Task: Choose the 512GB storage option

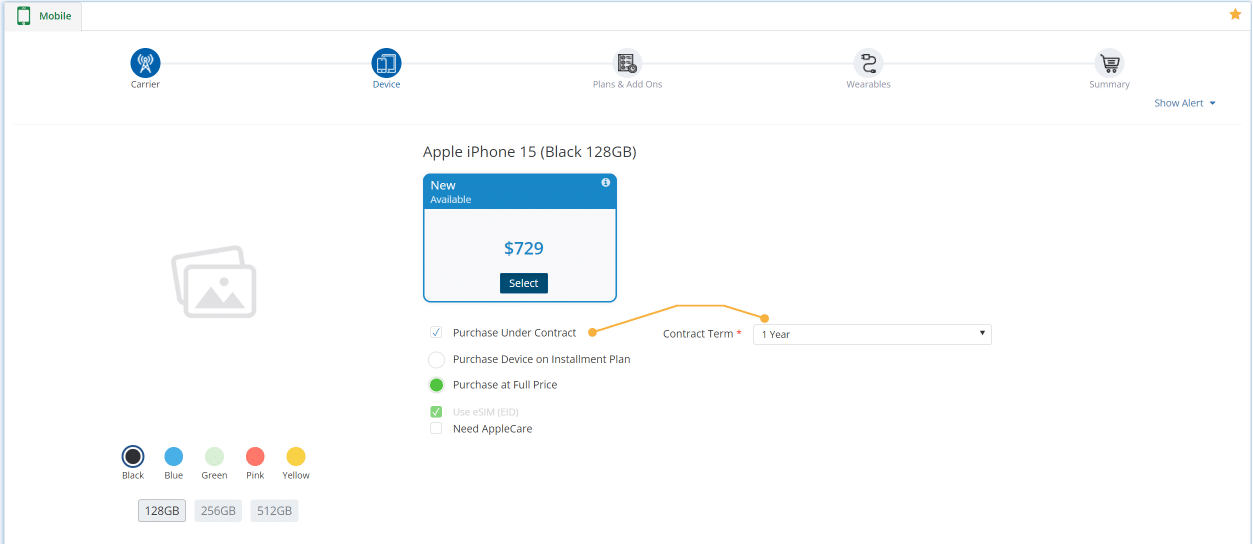Action: pyautogui.click(x=274, y=511)
